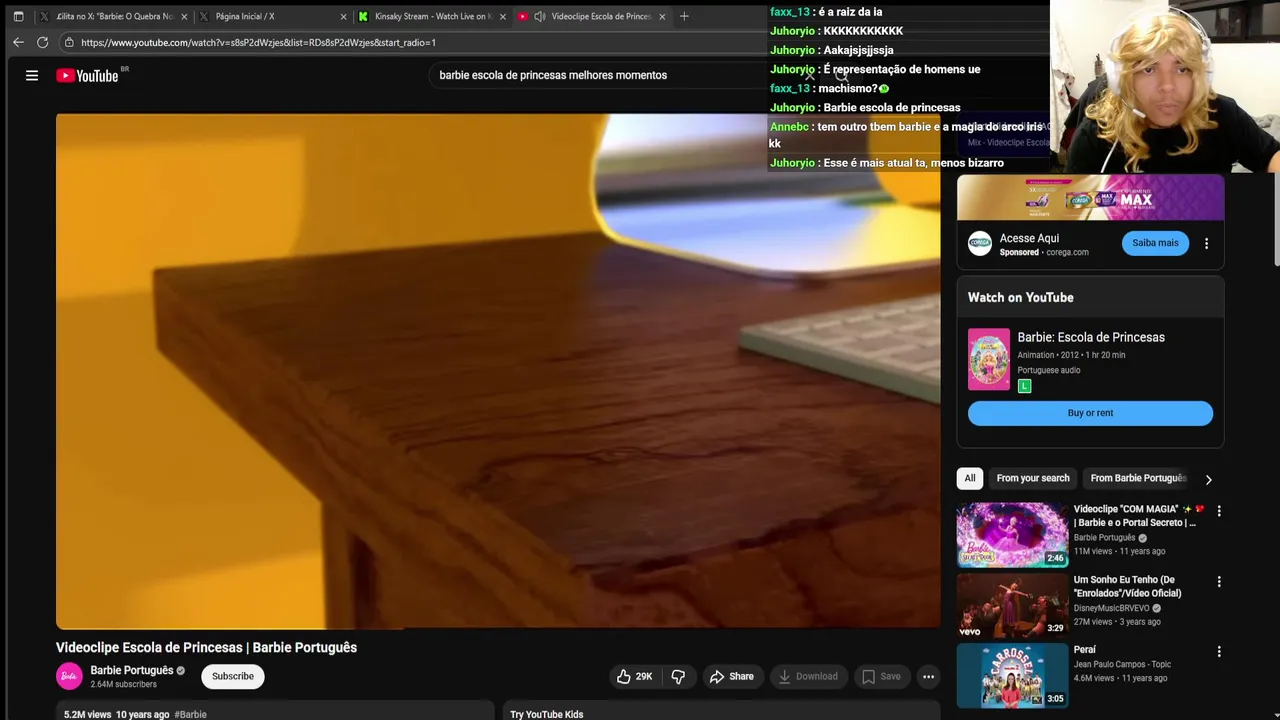Image resolution: width=1280 pixels, height=720 pixels.
Task: Open Barbie: Escola de Princesas movie poster
Action: click(989, 359)
